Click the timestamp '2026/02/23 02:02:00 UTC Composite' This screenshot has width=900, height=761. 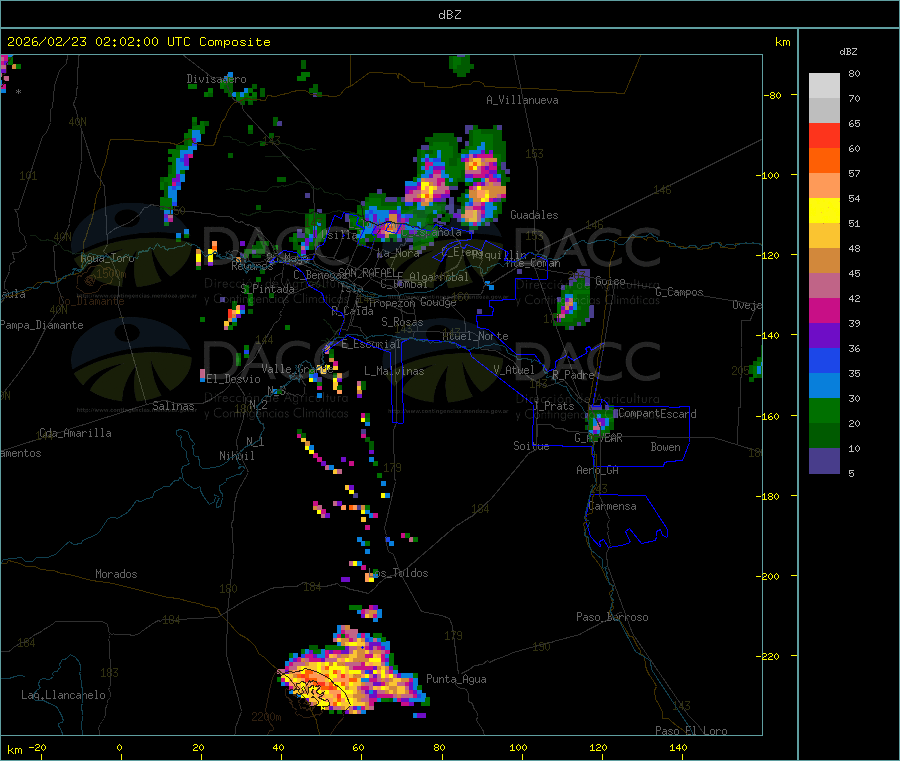[x=138, y=42]
